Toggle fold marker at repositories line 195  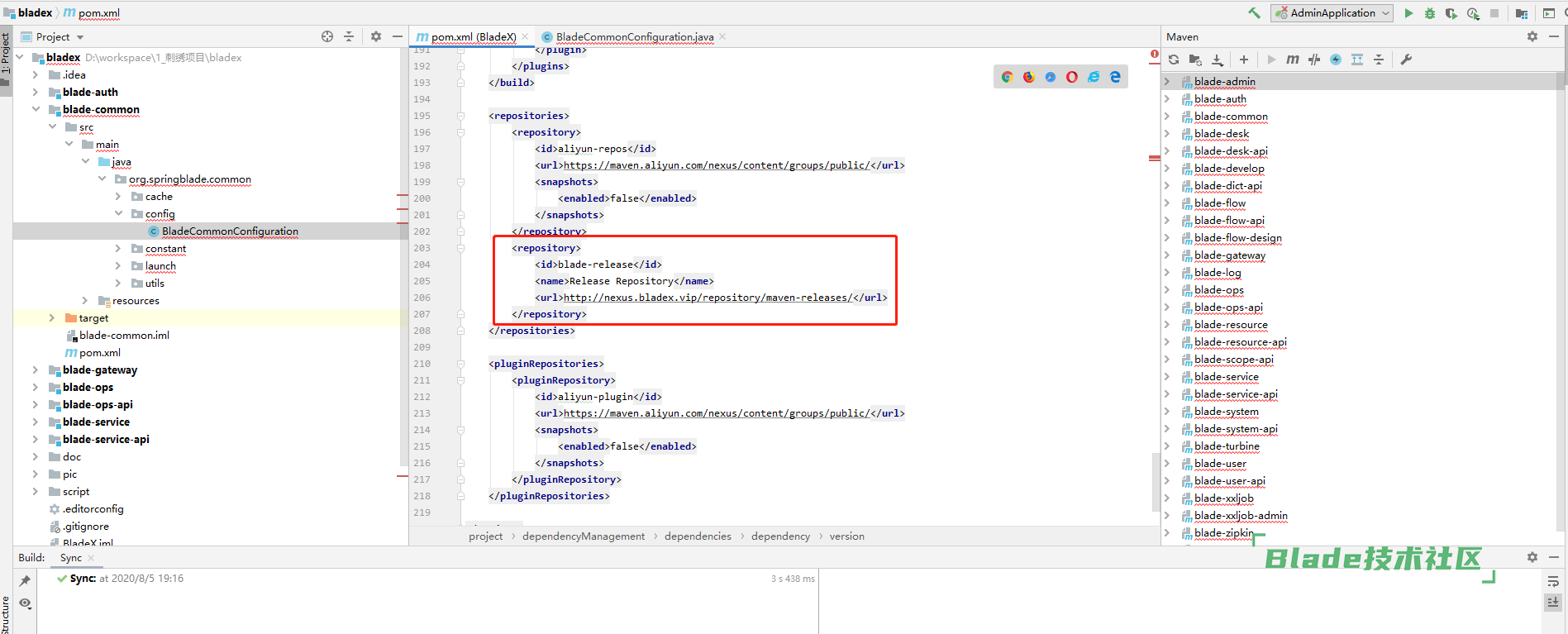(460, 116)
